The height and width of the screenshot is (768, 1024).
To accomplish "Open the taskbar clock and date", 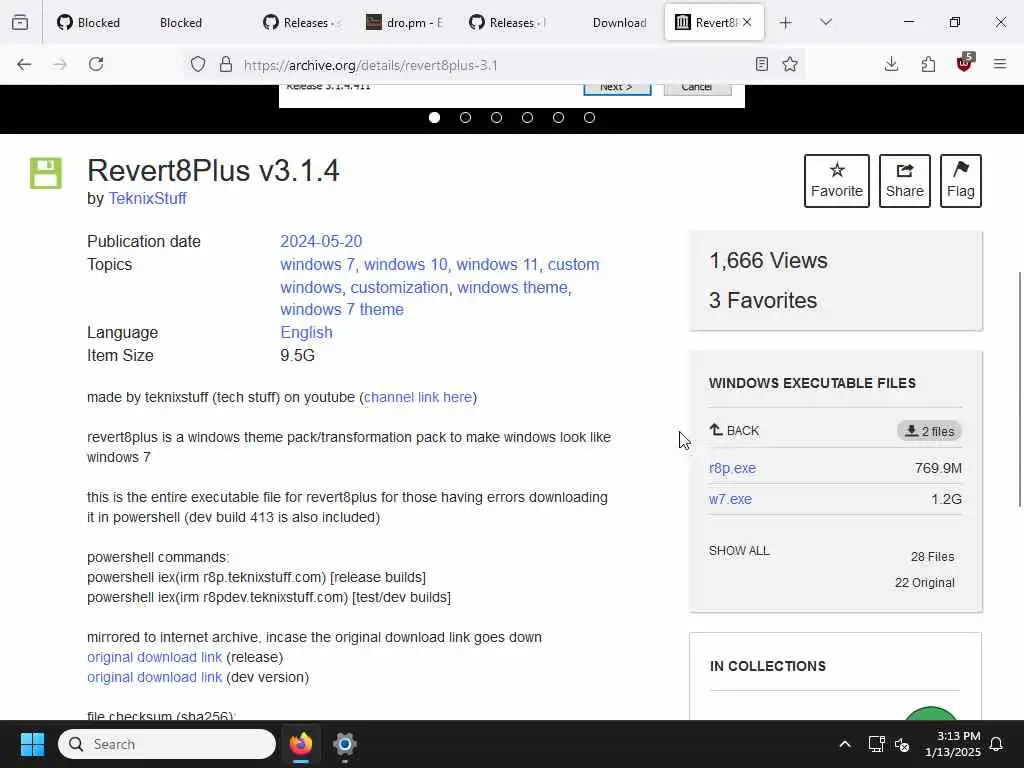I will pyautogui.click(x=953, y=744).
